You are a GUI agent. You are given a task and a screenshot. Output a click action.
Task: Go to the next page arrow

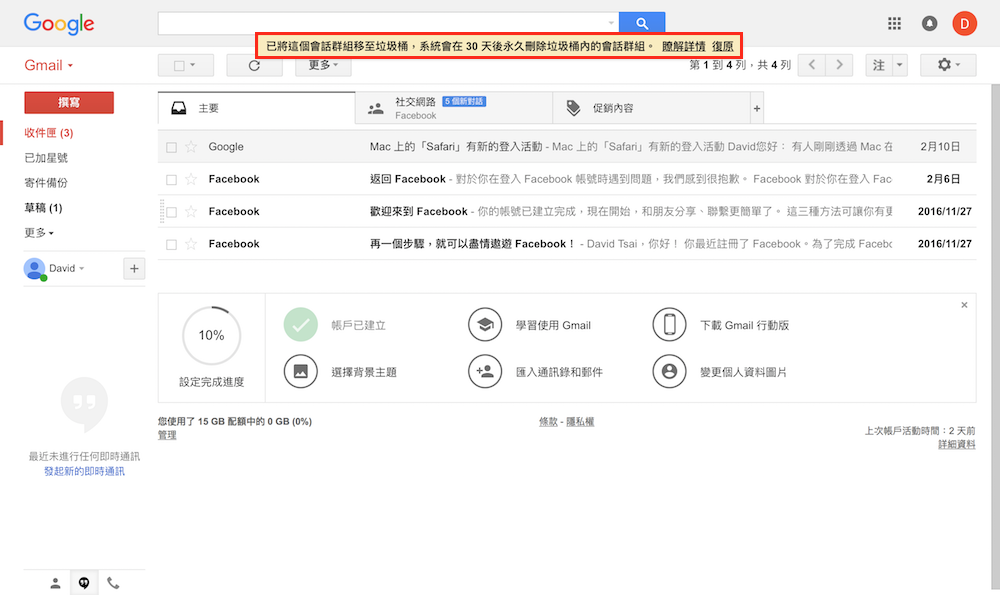[840, 65]
